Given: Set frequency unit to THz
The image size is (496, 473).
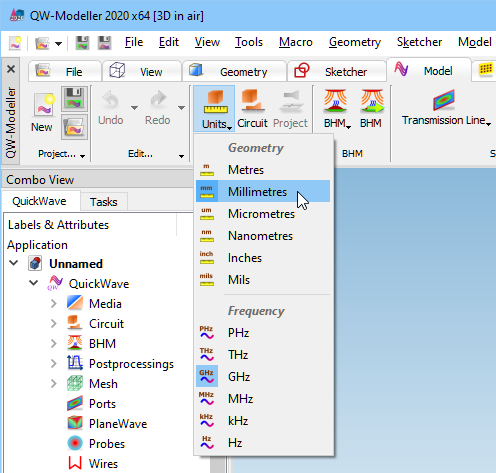Looking at the screenshot, I should click(263, 355).
